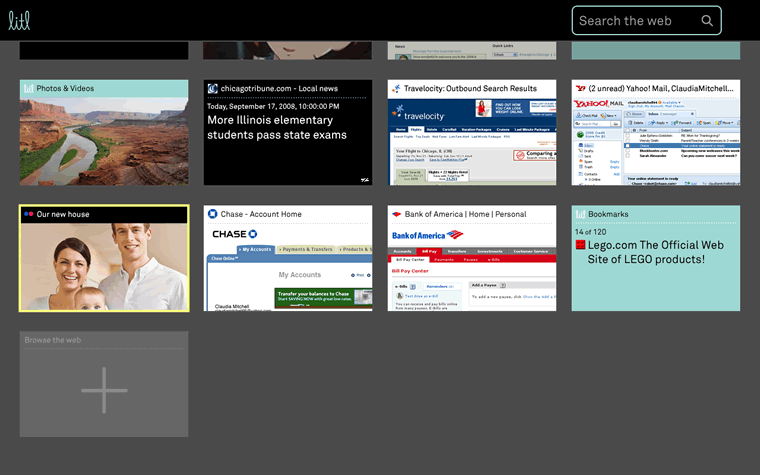Open the Yahoo! Mail inbox preview
The height and width of the screenshot is (475, 760).
click(x=656, y=142)
